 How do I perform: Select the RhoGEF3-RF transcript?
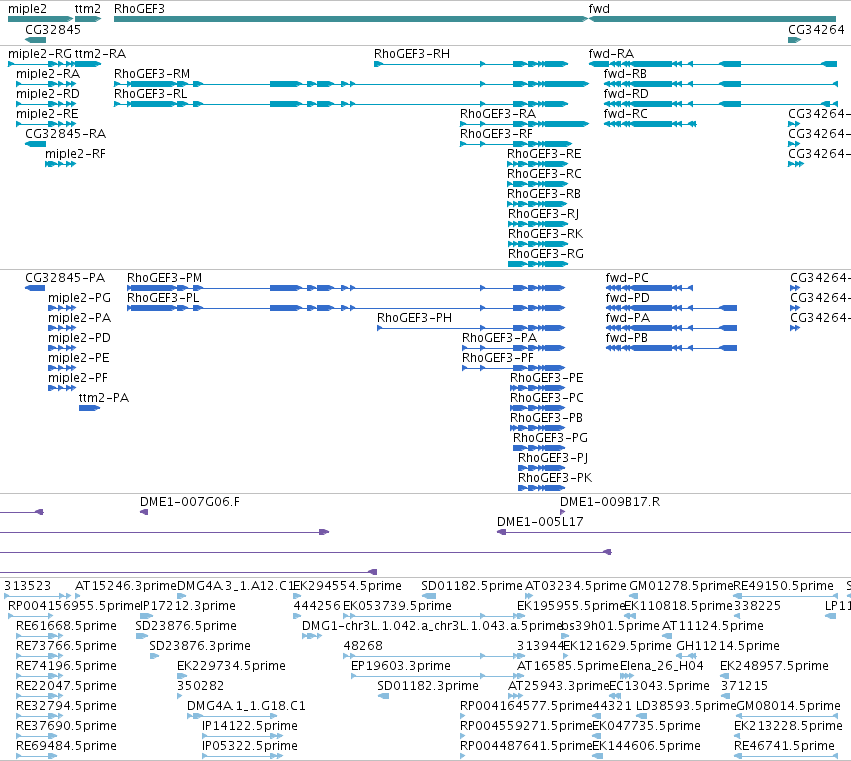point(514,144)
